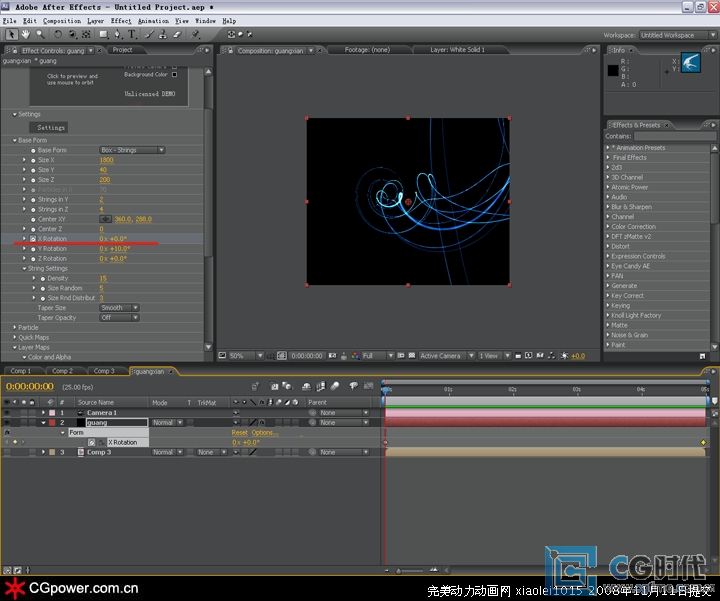Screen dimensions: 720x601
Task: Open the Base Form dropdown (Box - Strings)
Action: (132, 150)
